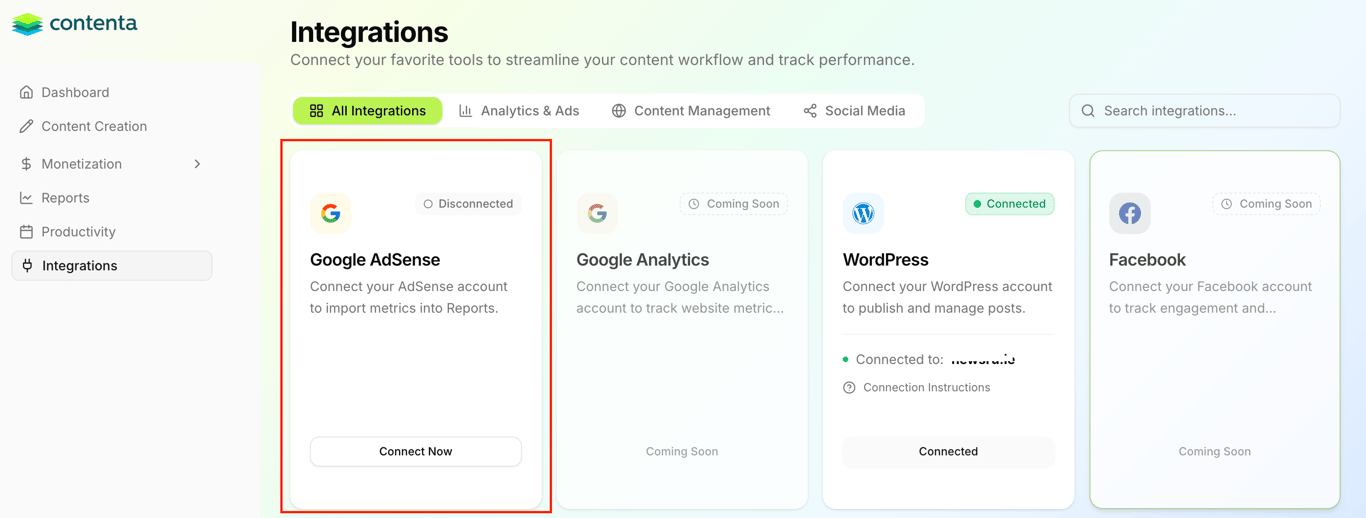Click the Connected button on WordPress card
This screenshot has height=518, width=1366.
948,452
